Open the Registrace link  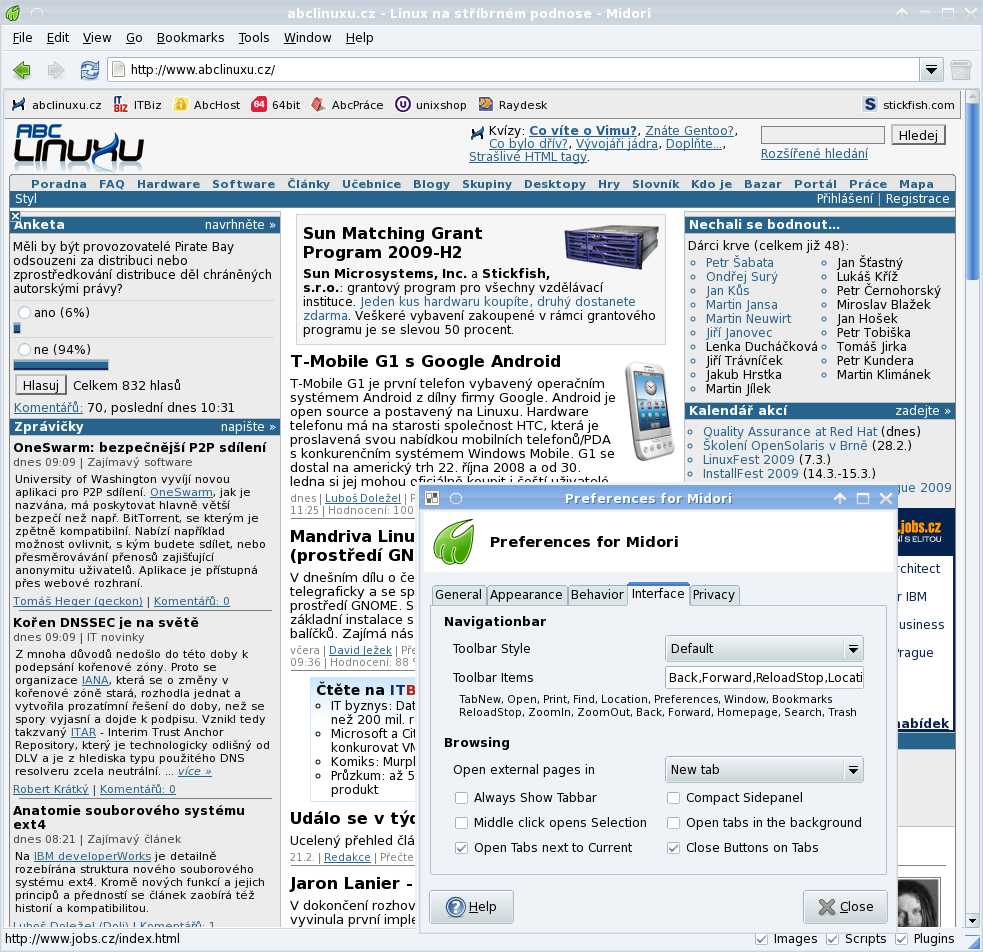[x=917, y=199]
